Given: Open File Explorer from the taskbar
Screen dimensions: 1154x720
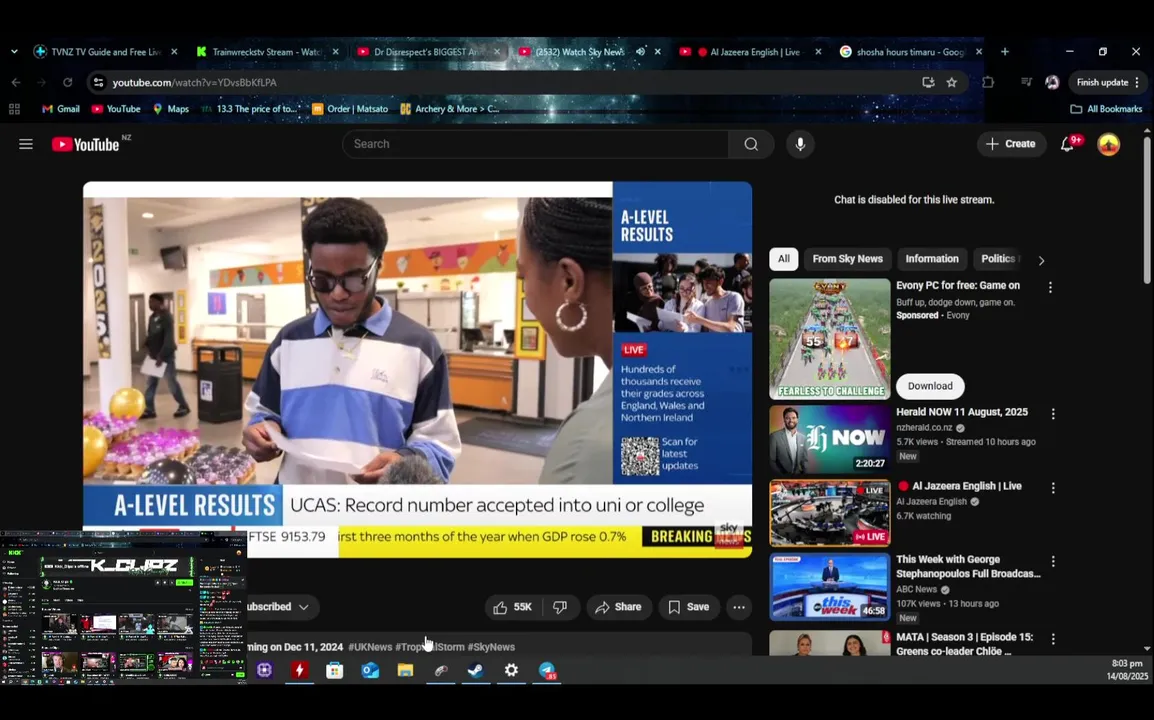Looking at the screenshot, I should click(406, 671).
